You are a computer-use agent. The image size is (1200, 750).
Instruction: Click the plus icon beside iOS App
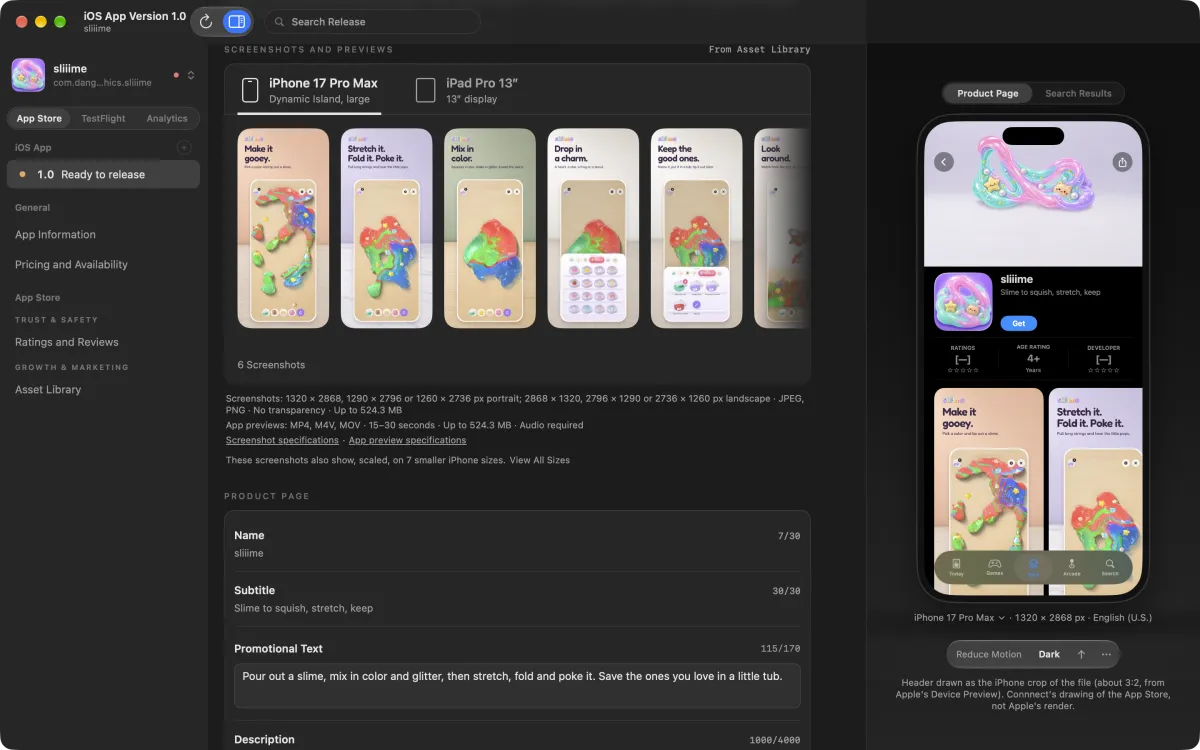pos(184,147)
